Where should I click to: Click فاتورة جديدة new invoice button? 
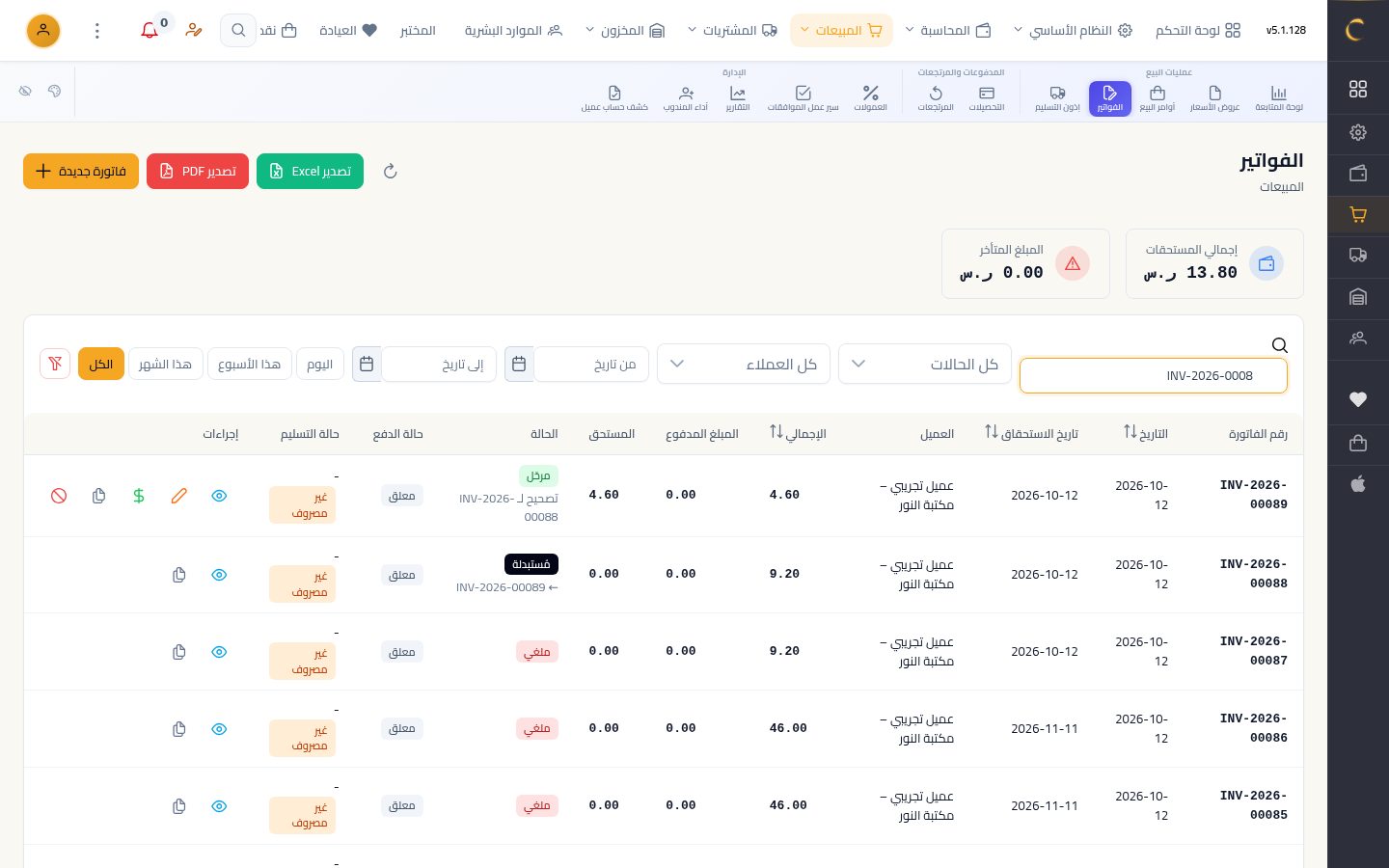point(81,172)
